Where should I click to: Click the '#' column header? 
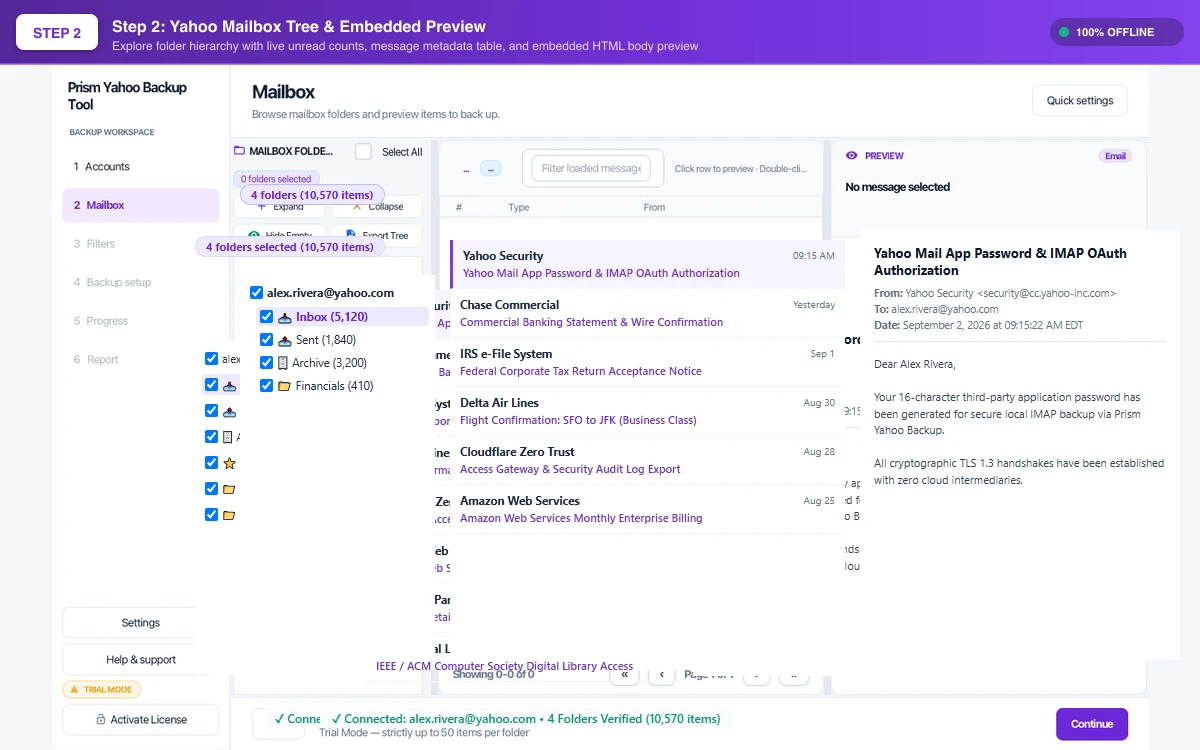tap(459, 207)
